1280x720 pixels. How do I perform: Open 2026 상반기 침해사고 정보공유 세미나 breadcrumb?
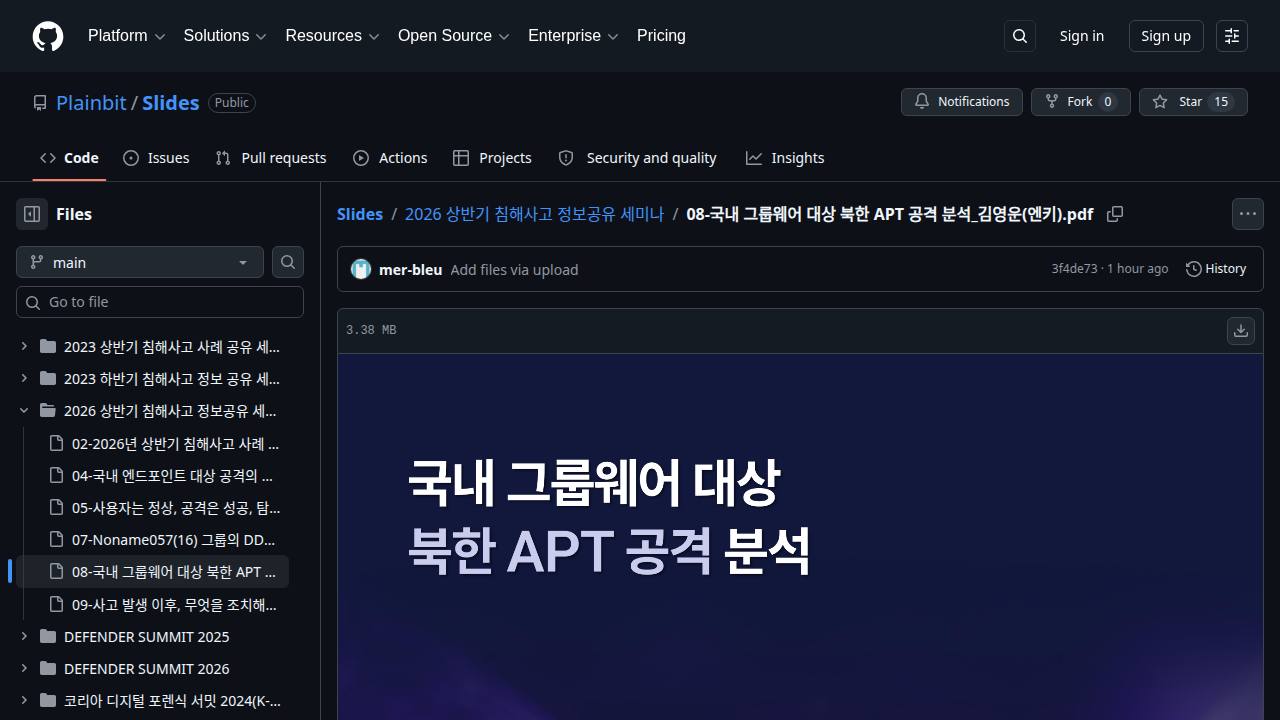point(534,214)
